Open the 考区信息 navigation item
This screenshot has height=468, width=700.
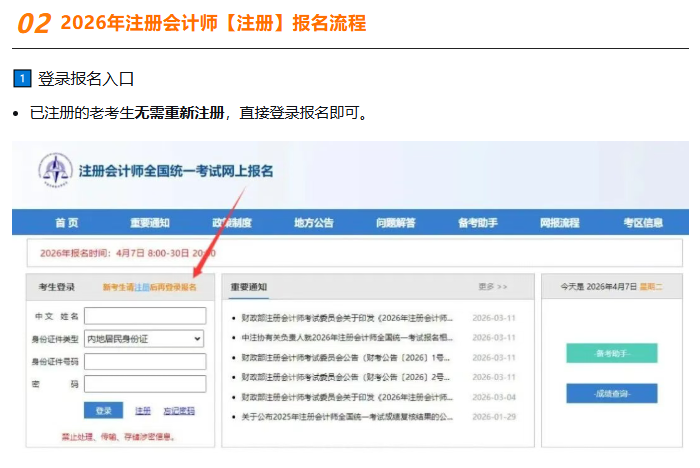click(642, 222)
